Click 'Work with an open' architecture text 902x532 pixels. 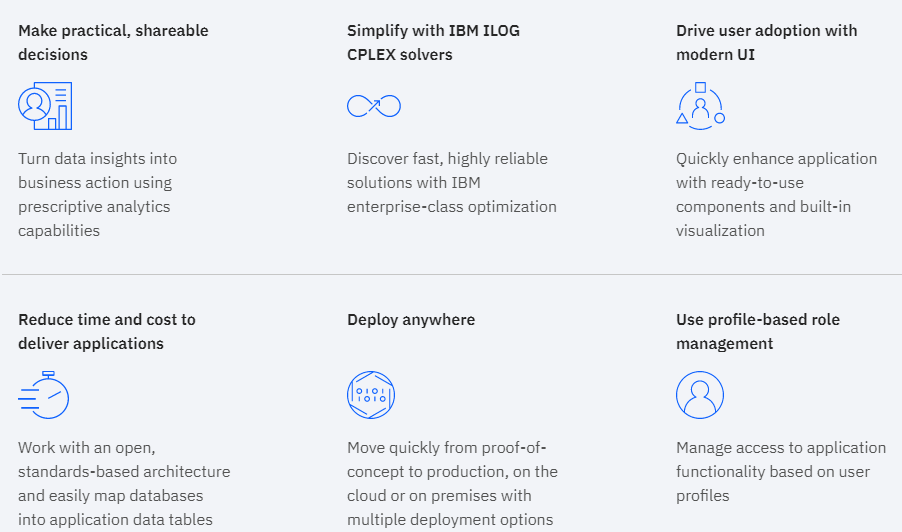tap(124, 483)
